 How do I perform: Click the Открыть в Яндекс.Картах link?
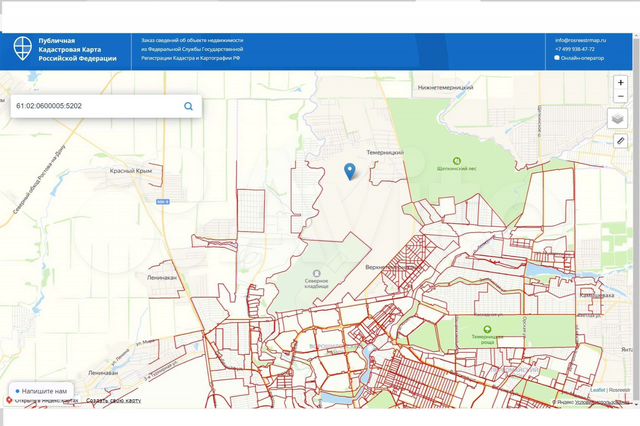click(46, 400)
